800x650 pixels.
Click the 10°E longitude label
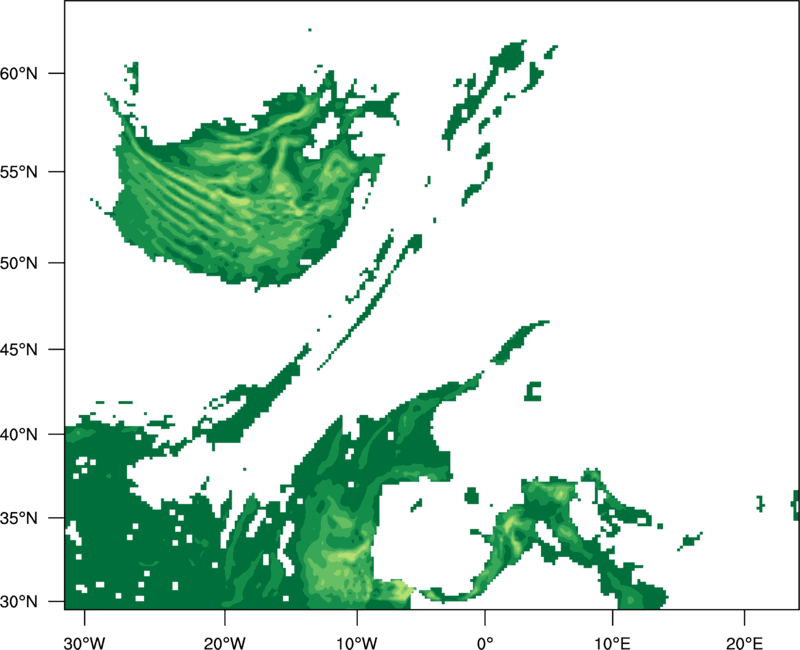pyautogui.click(x=612, y=643)
